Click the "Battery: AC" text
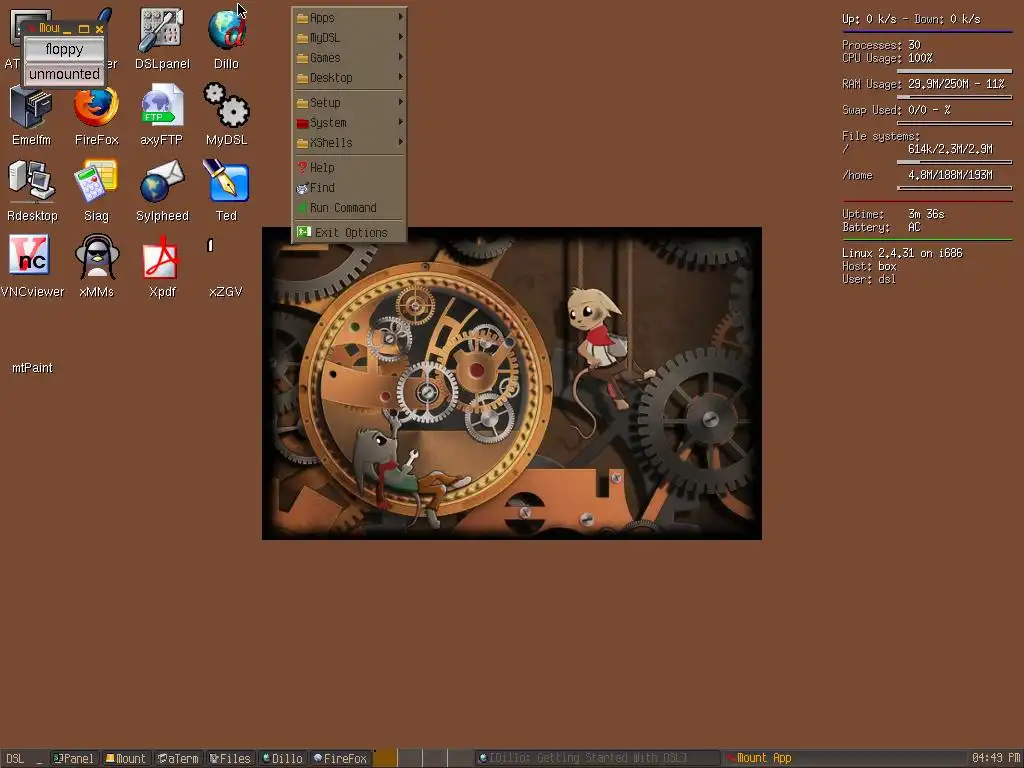Image resolution: width=1024 pixels, height=768 pixels. (x=881, y=227)
